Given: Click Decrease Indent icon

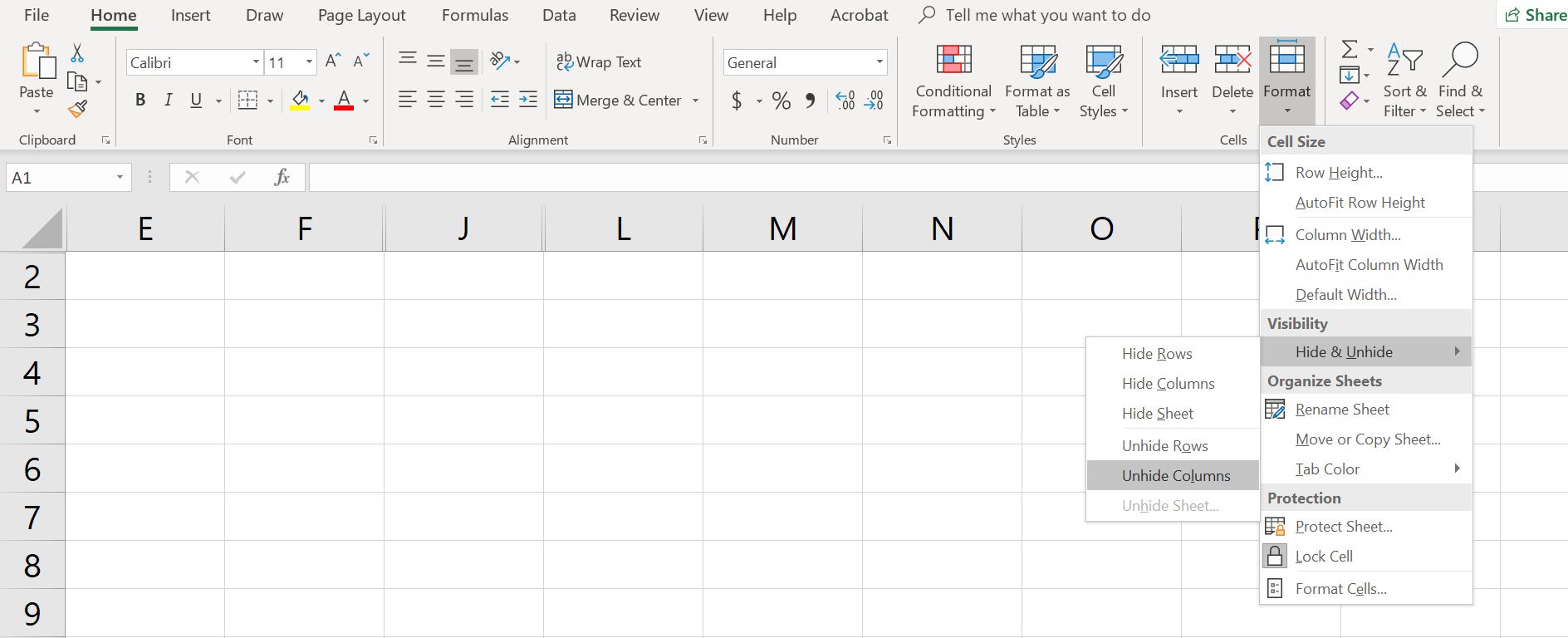Looking at the screenshot, I should [x=500, y=101].
